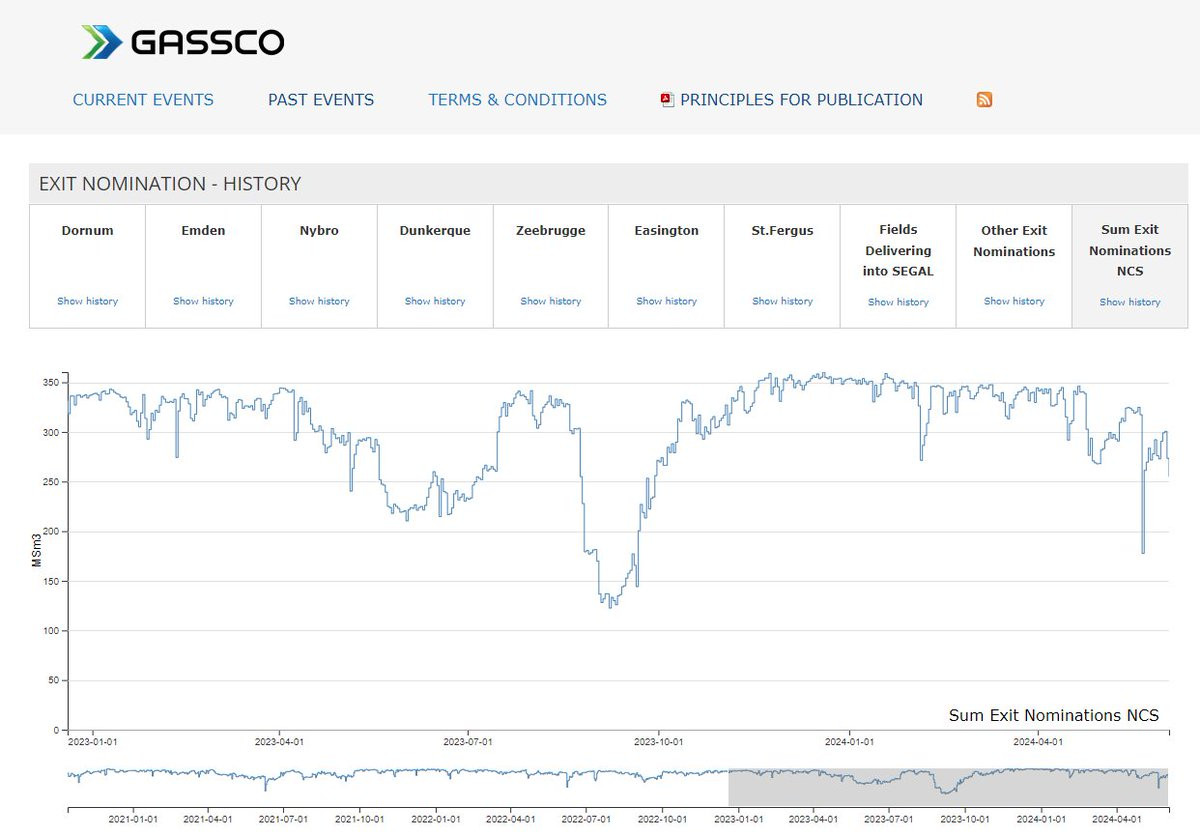Viewport: 1200px width, 836px height.
Task: Click the 350 value on the y-axis
Action: pyautogui.click(x=51, y=383)
